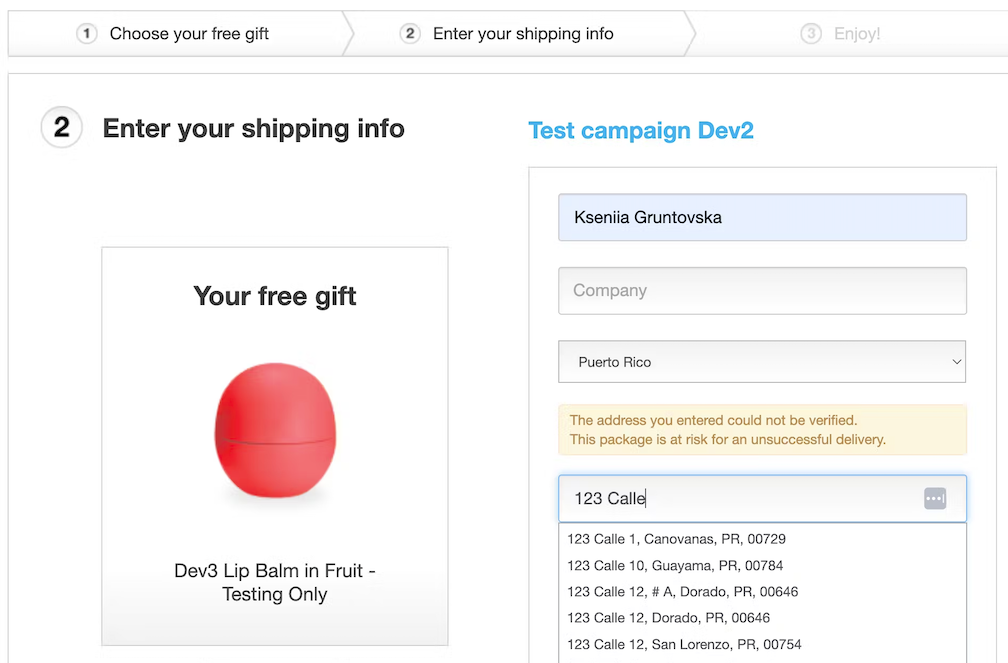Click the step 1 circle number icon
The image size is (1008, 663).
pos(87,34)
